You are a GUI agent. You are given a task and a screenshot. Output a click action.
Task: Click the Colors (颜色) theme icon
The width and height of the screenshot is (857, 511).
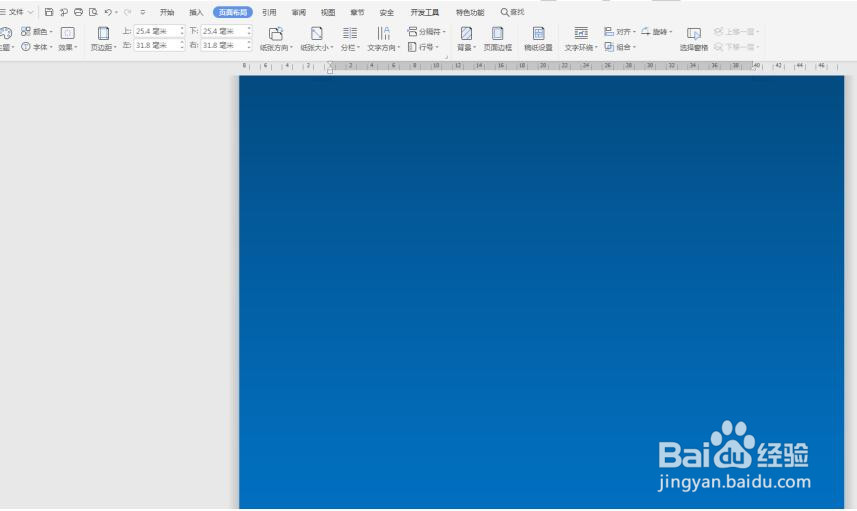pos(26,31)
